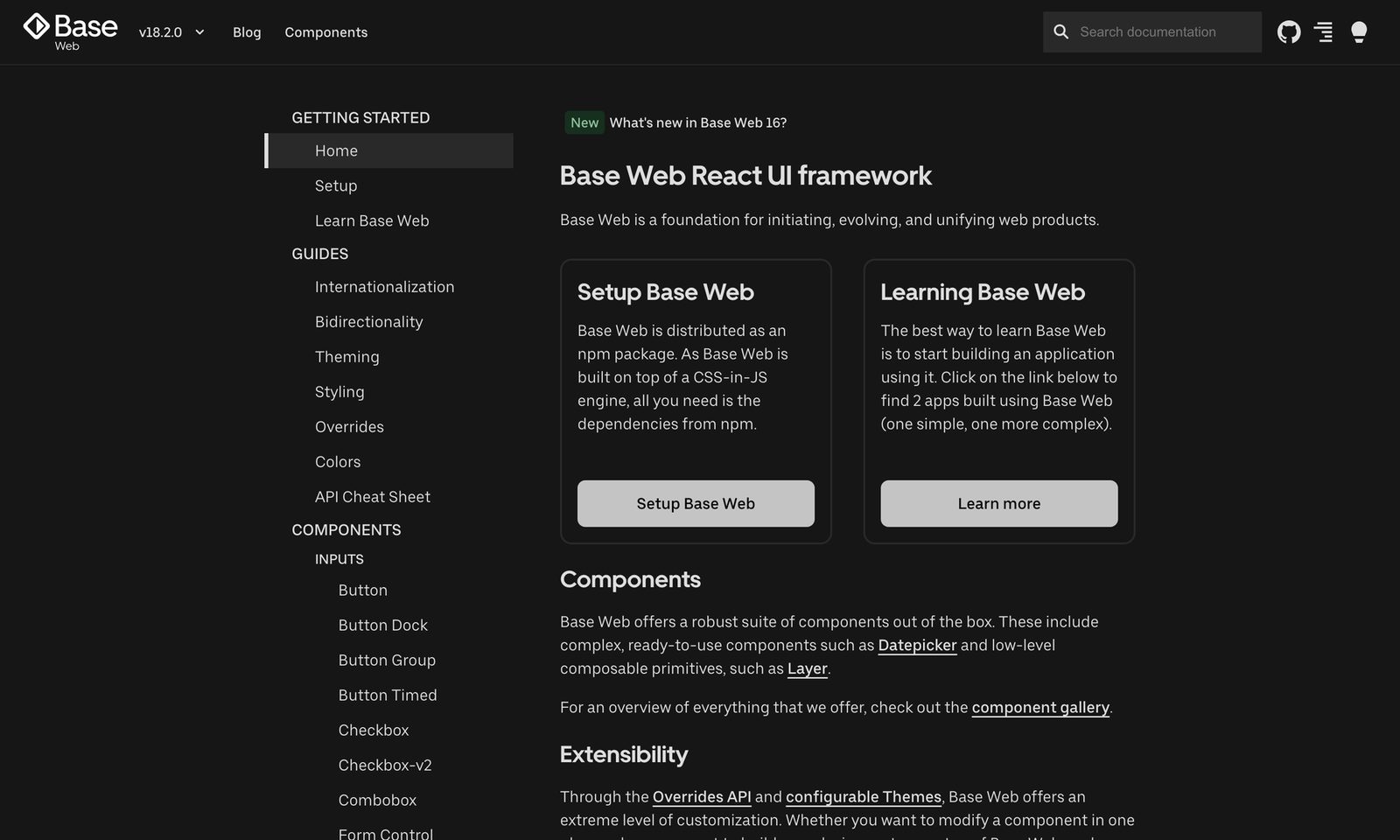Image resolution: width=1400 pixels, height=840 pixels.
Task: Click the Components section heading in content
Action: [x=630, y=579]
